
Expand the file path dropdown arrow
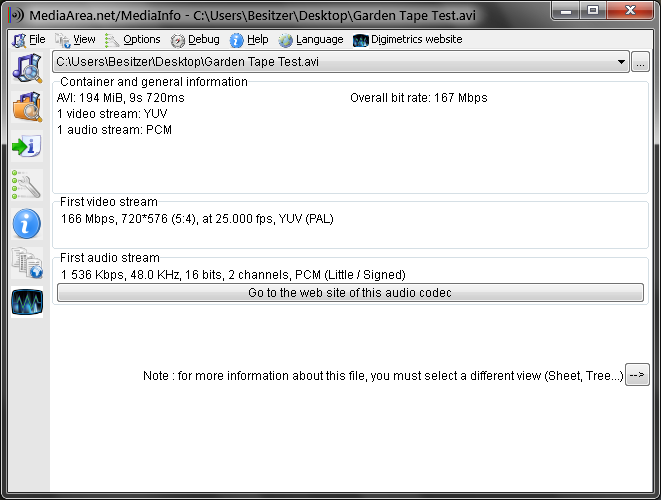[621, 62]
